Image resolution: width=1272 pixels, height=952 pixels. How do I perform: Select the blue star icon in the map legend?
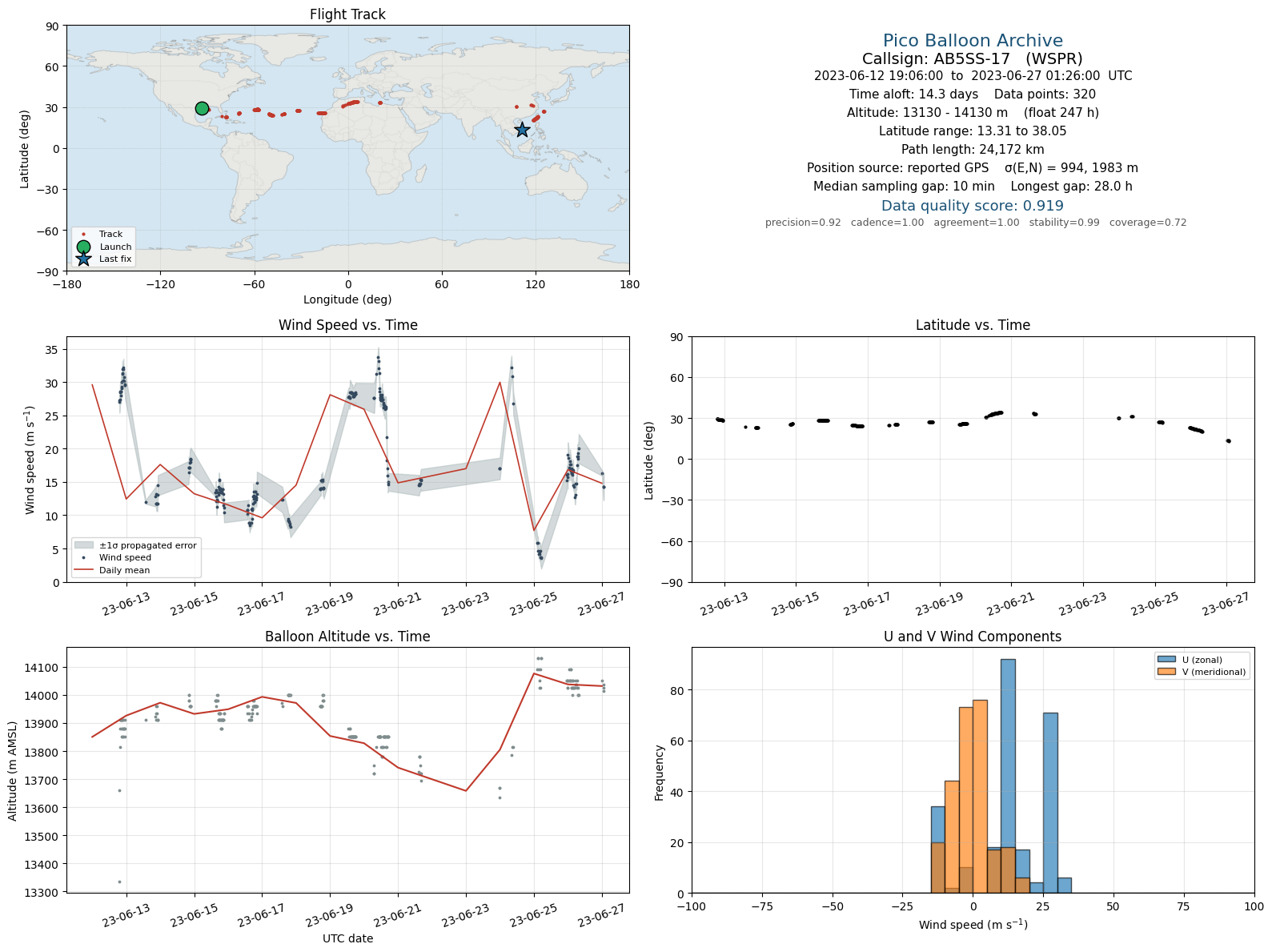pos(83,259)
